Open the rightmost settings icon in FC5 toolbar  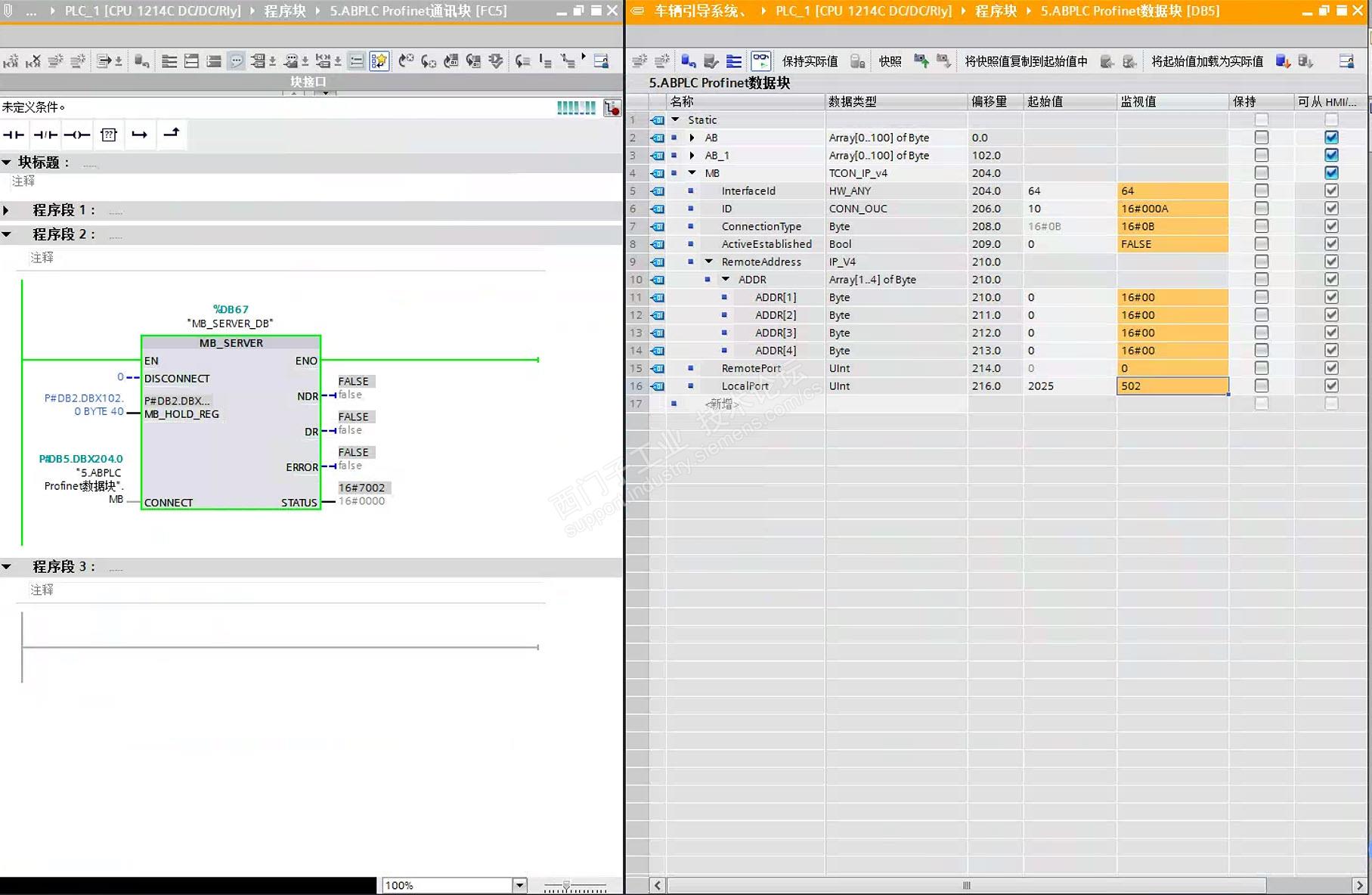click(602, 61)
